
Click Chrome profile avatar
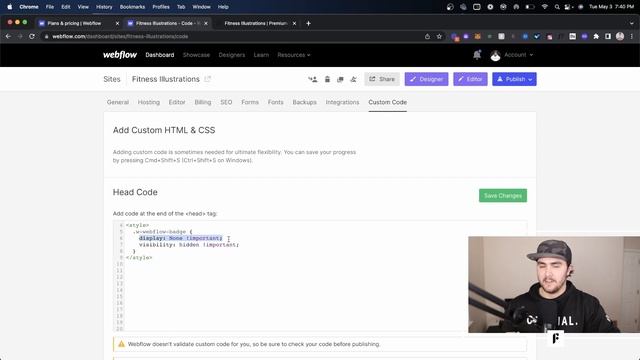[620, 36]
